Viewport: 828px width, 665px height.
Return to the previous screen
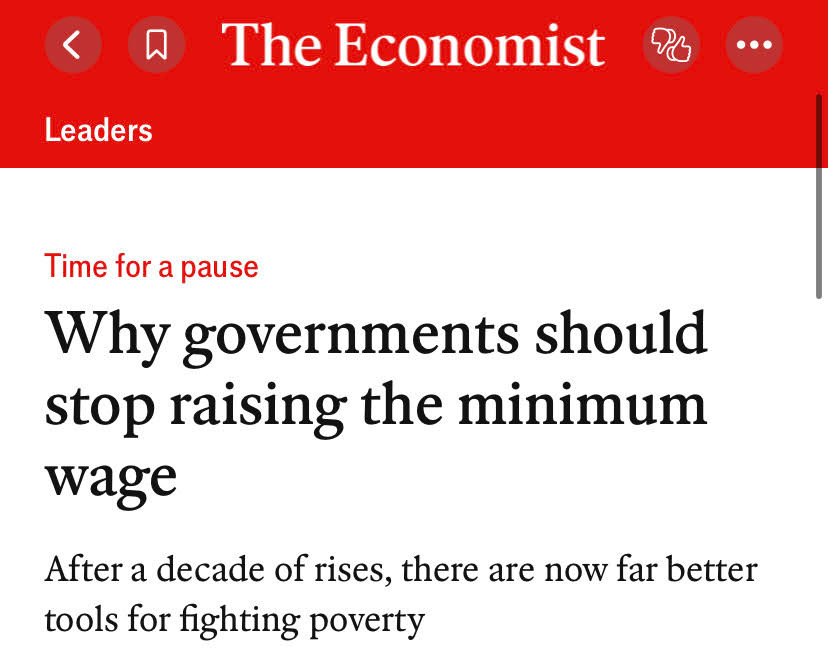(73, 45)
